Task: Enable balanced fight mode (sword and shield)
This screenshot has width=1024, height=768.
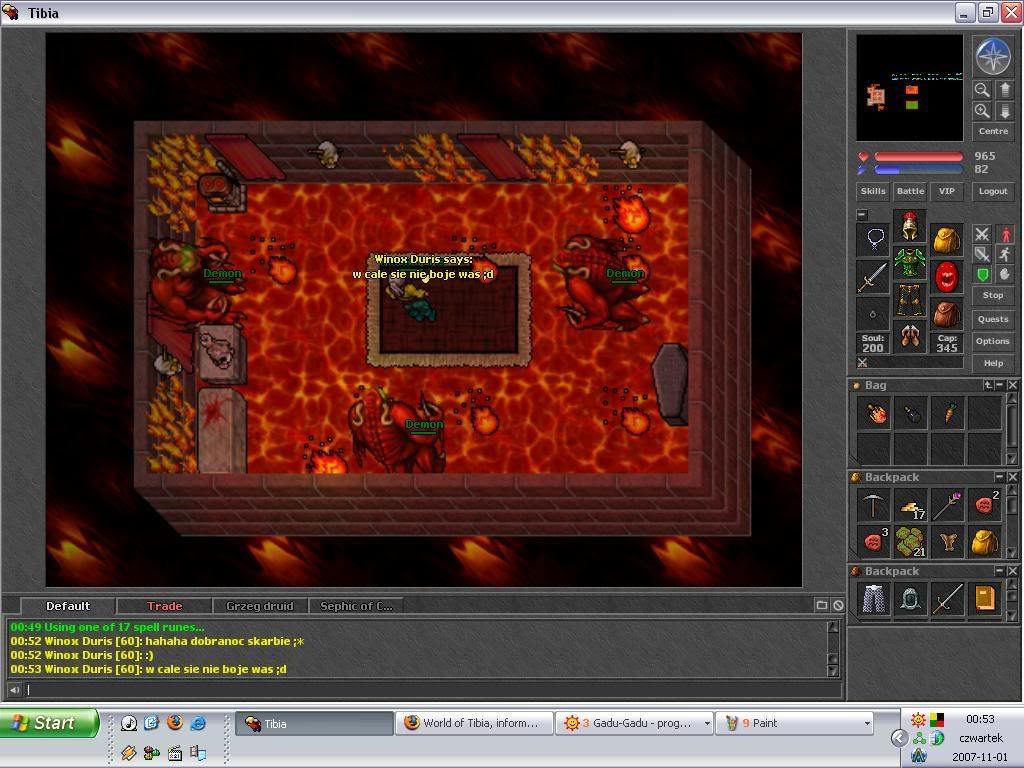Action: (x=982, y=254)
